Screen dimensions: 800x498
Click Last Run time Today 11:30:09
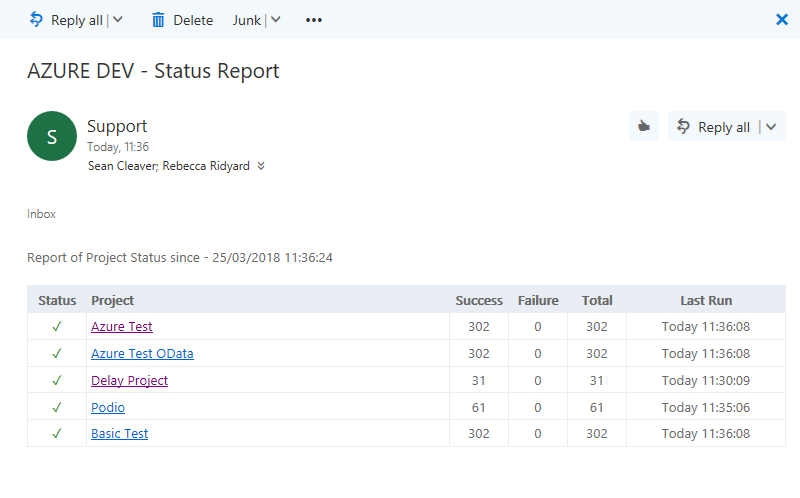tap(706, 381)
